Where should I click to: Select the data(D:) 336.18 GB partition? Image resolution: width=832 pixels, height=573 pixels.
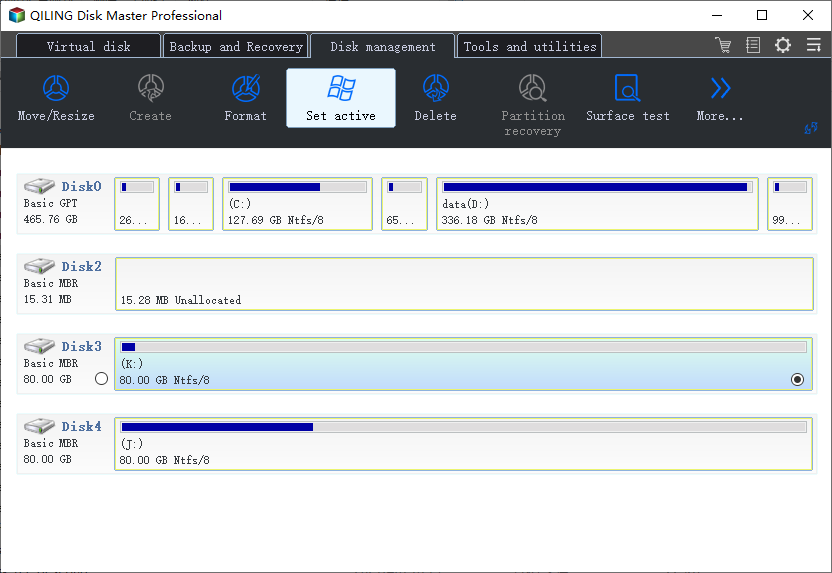coord(597,204)
